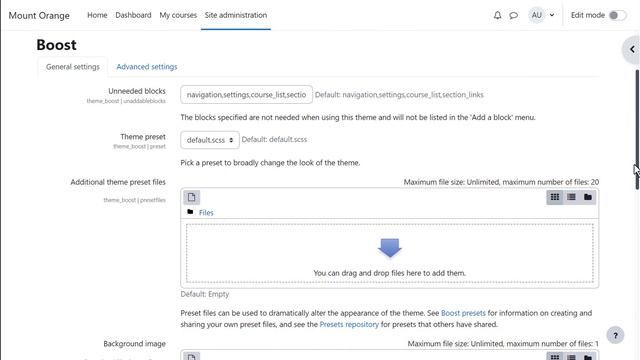Open the Presets repository link
The height and width of the screenshot is (360, 640).
pos(349,324)
